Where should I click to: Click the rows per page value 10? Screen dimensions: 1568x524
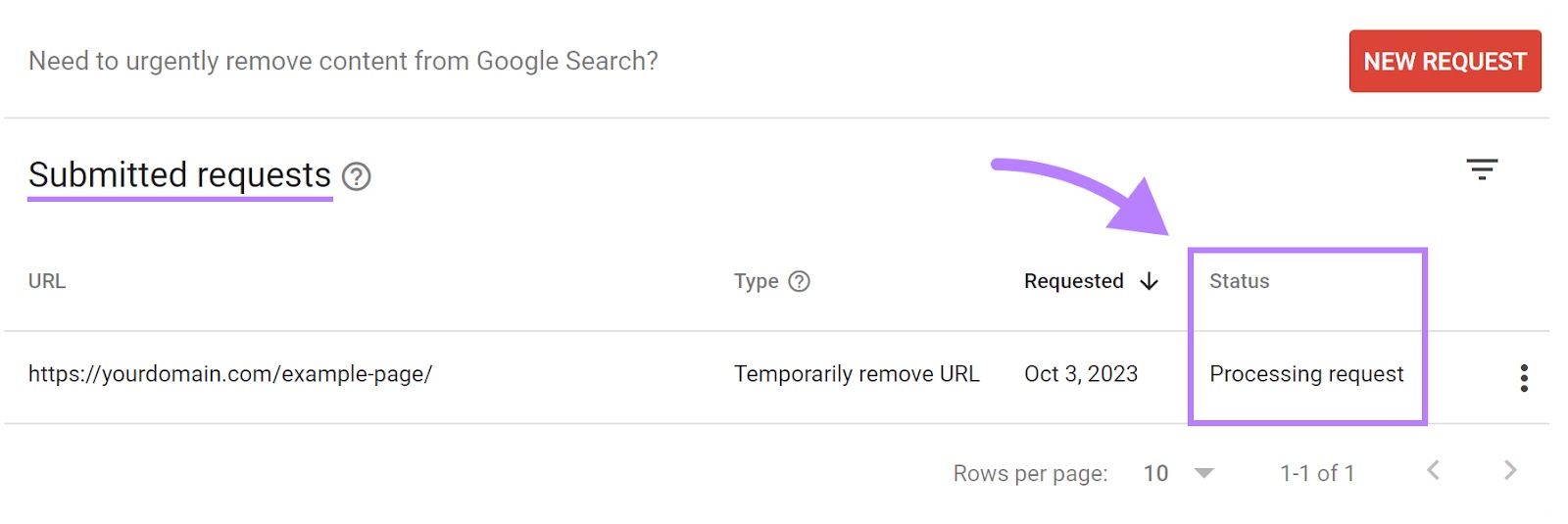(x=1155, y=473)
